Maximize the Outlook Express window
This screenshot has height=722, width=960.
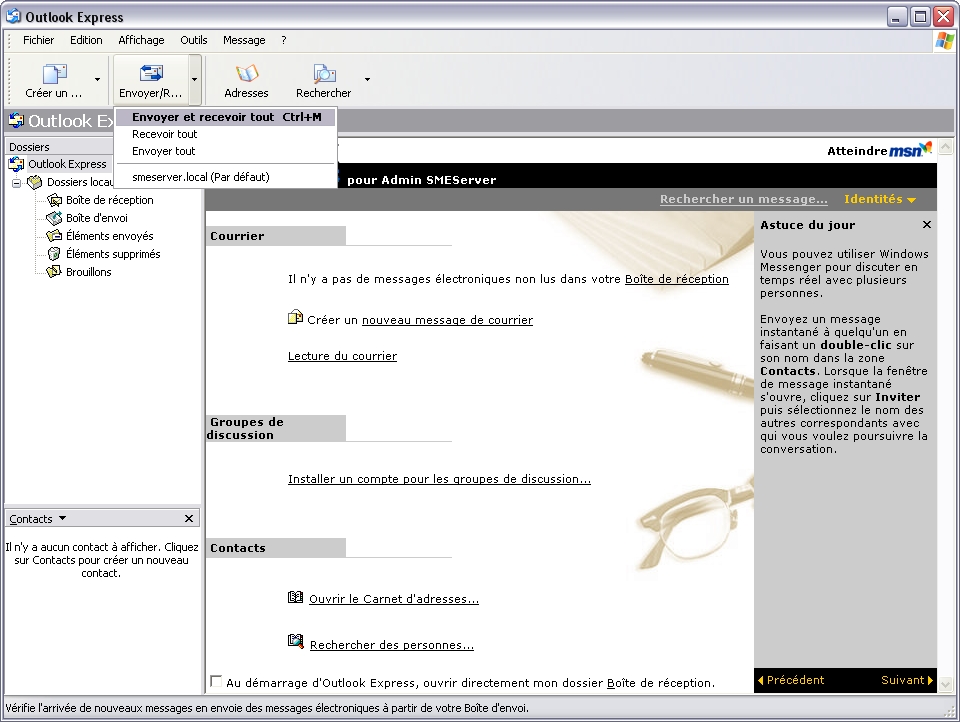(x=920, y=17)
